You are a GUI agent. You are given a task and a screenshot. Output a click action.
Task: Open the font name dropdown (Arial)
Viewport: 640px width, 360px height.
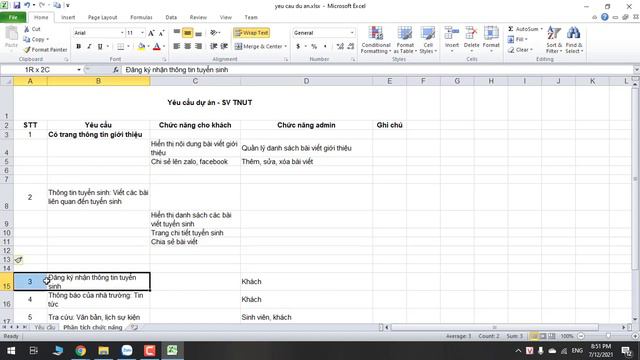(122, 33)
